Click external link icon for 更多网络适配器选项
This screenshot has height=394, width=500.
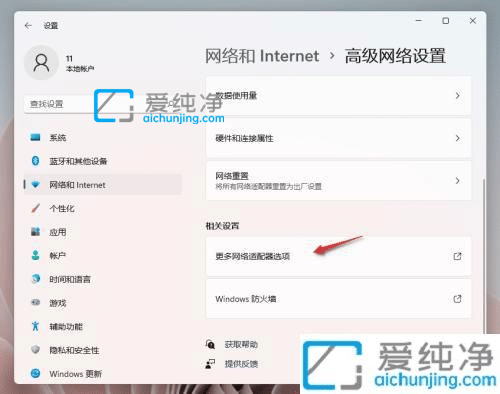[457, 256]
